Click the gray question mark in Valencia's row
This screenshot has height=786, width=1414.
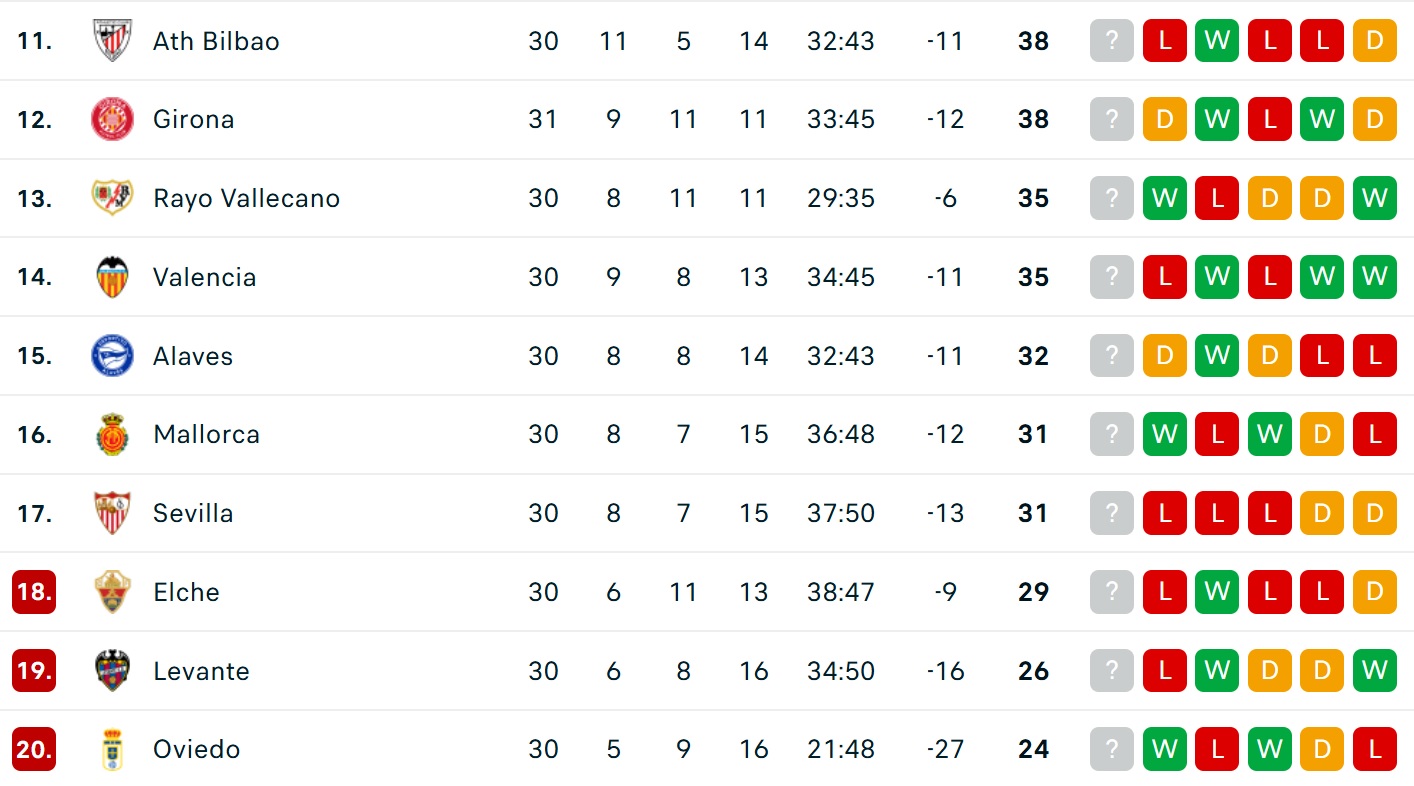coord(1112,277)
